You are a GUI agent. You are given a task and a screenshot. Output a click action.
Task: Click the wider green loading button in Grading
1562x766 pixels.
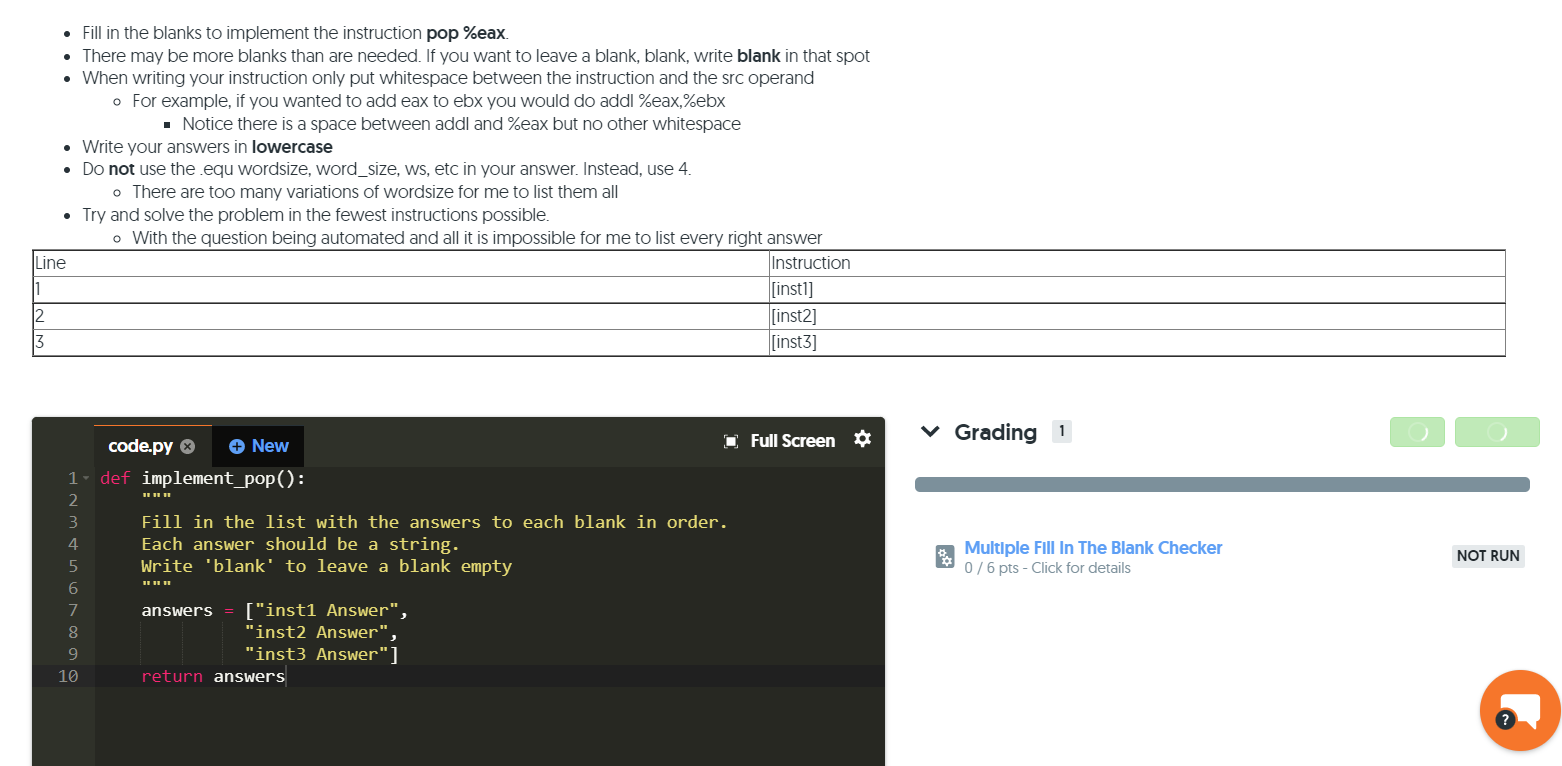[1497, 432]
